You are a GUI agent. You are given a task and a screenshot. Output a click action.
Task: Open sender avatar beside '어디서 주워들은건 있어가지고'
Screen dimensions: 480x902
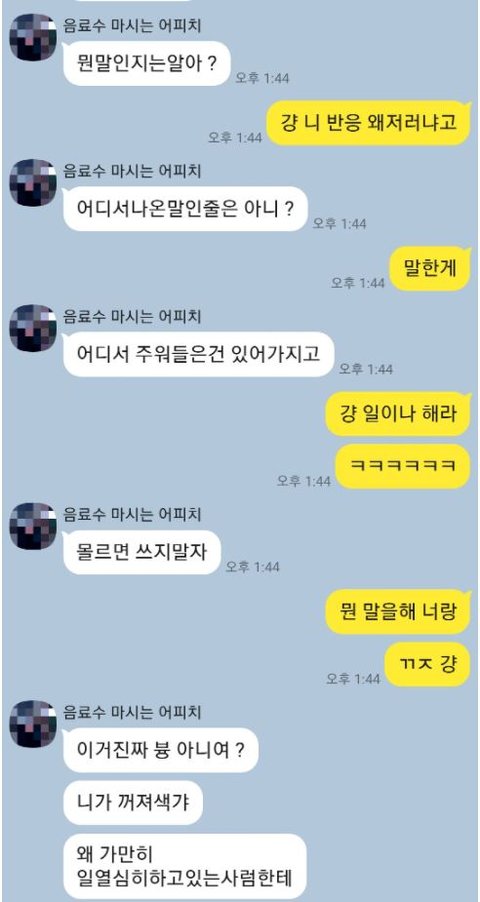click(33, 328)
